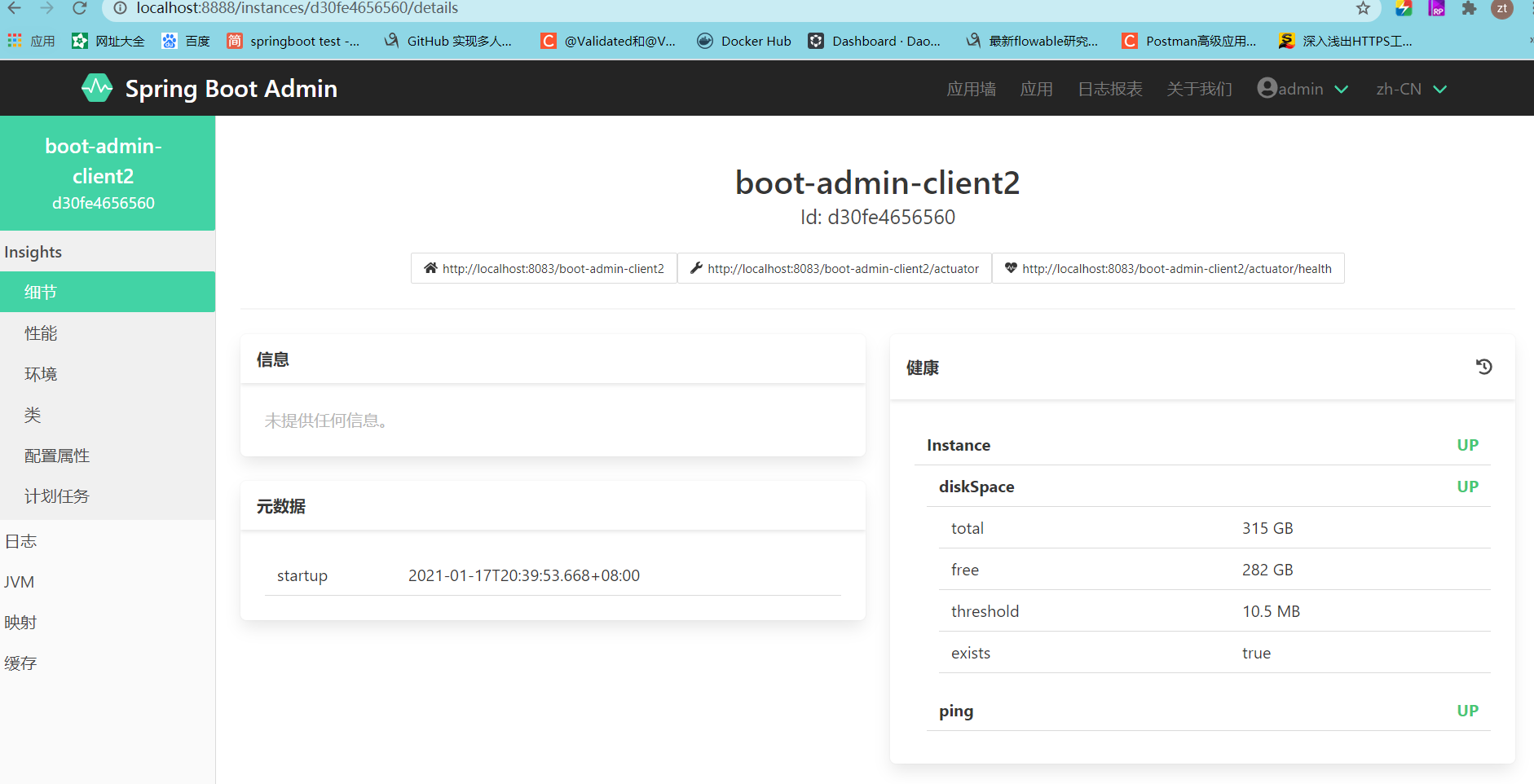Open the 缓存 sidebar section
The width and height of the screenshot is (1534, 784).
point(108,663)
